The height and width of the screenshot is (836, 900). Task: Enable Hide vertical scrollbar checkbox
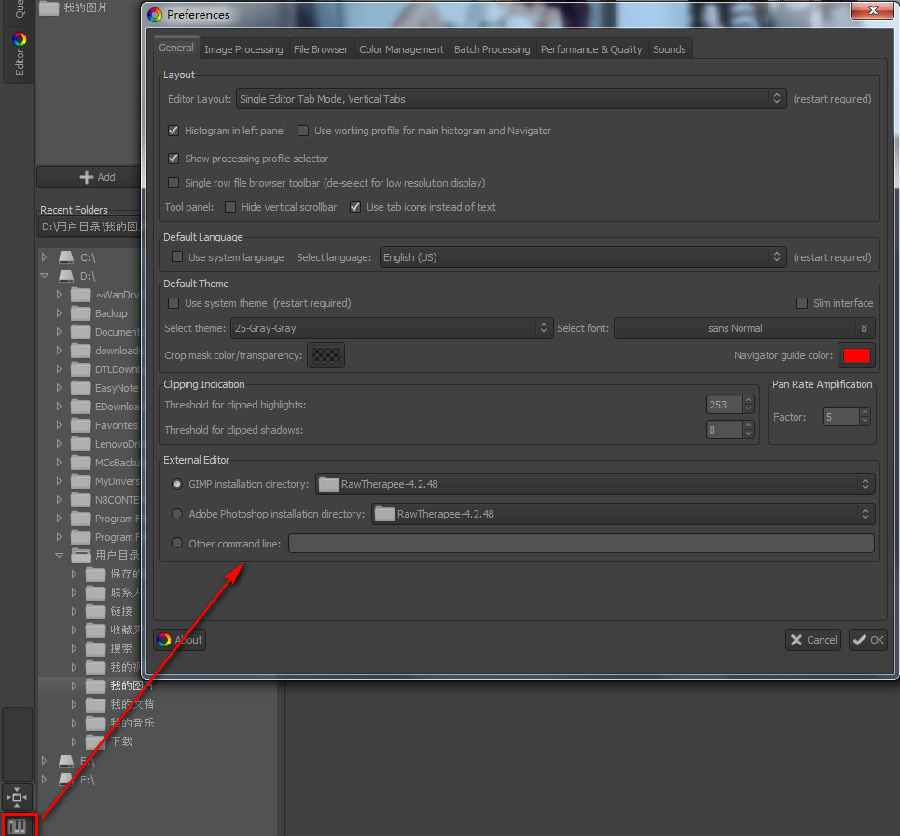point(230,207)
